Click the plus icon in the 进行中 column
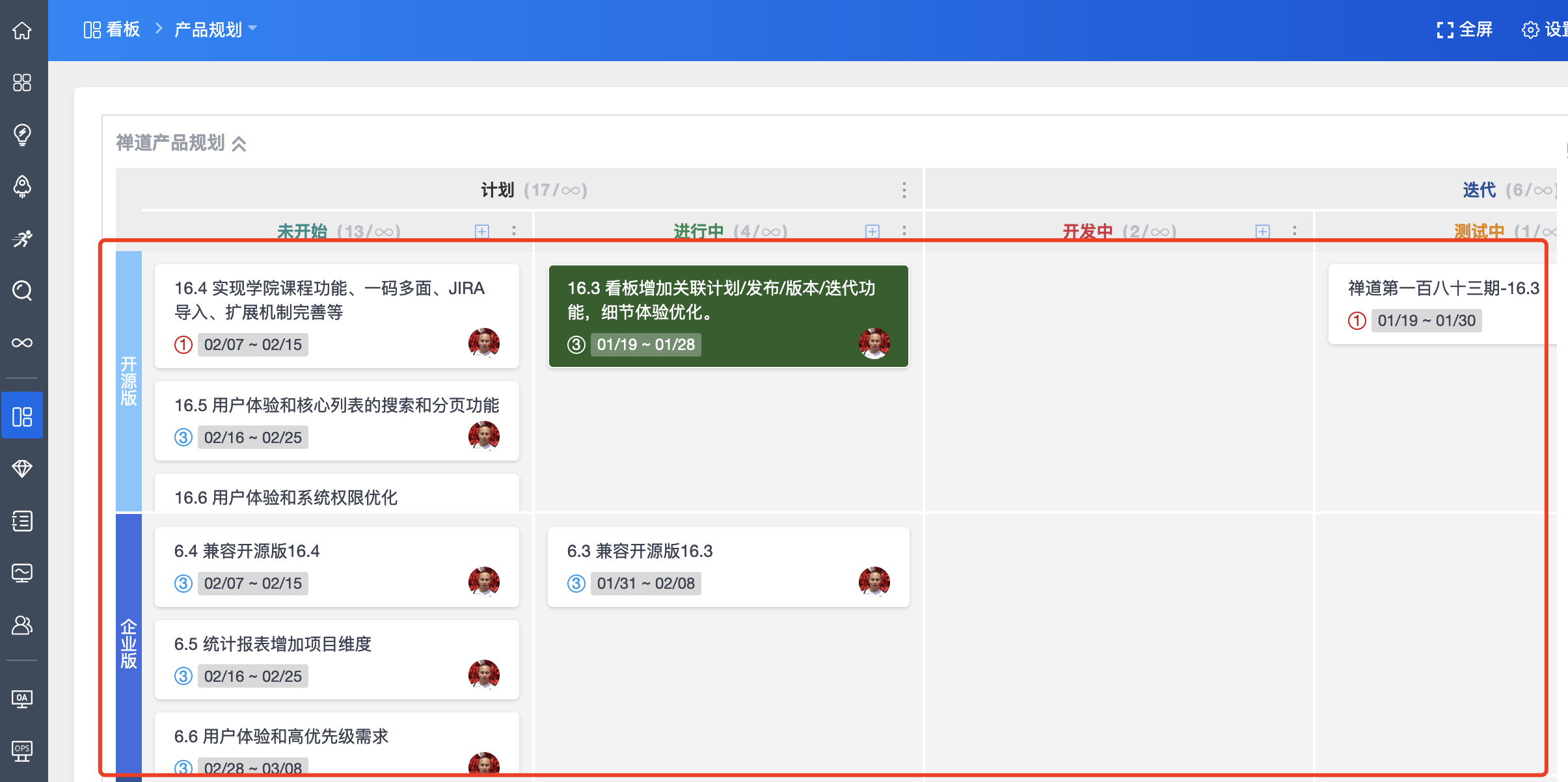Screen dimensions: 1568x782 [x=872, y=232]
